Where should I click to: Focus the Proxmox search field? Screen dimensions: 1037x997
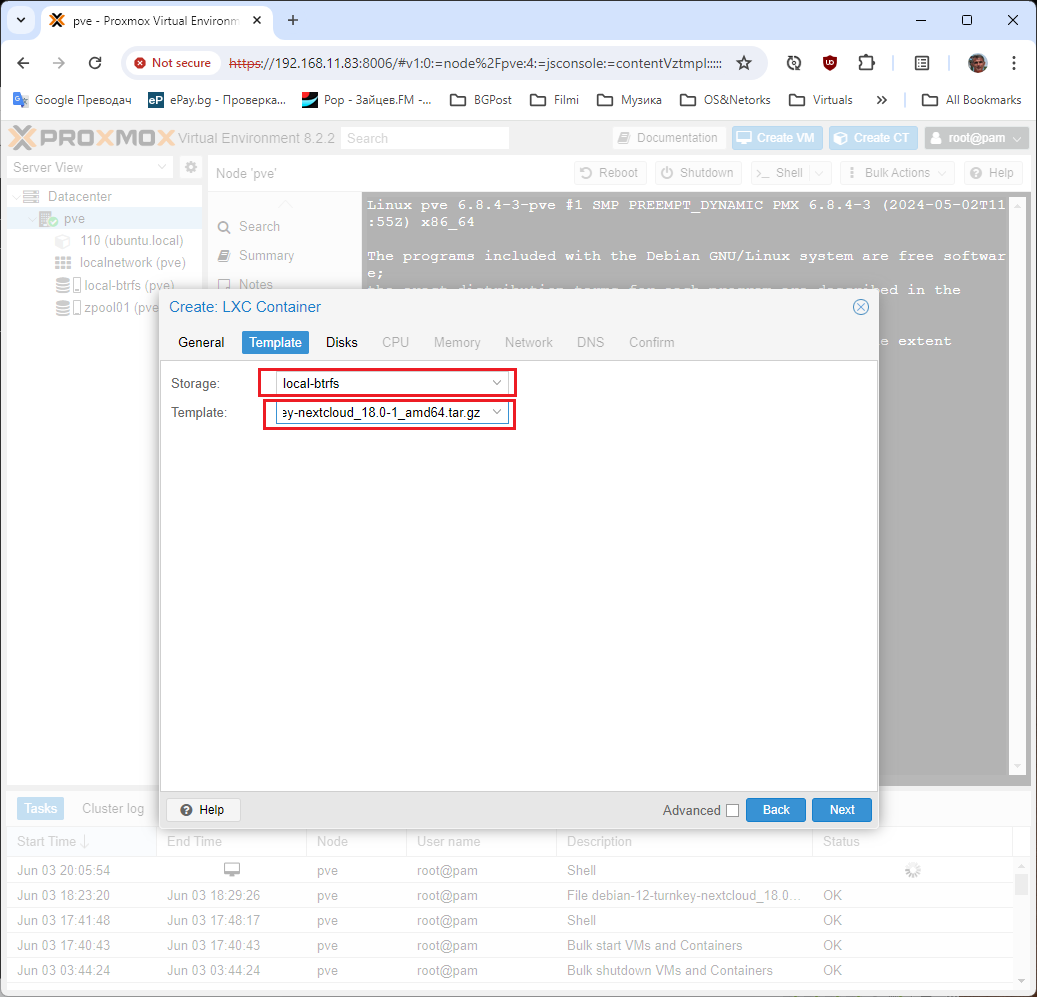[425, 138]
